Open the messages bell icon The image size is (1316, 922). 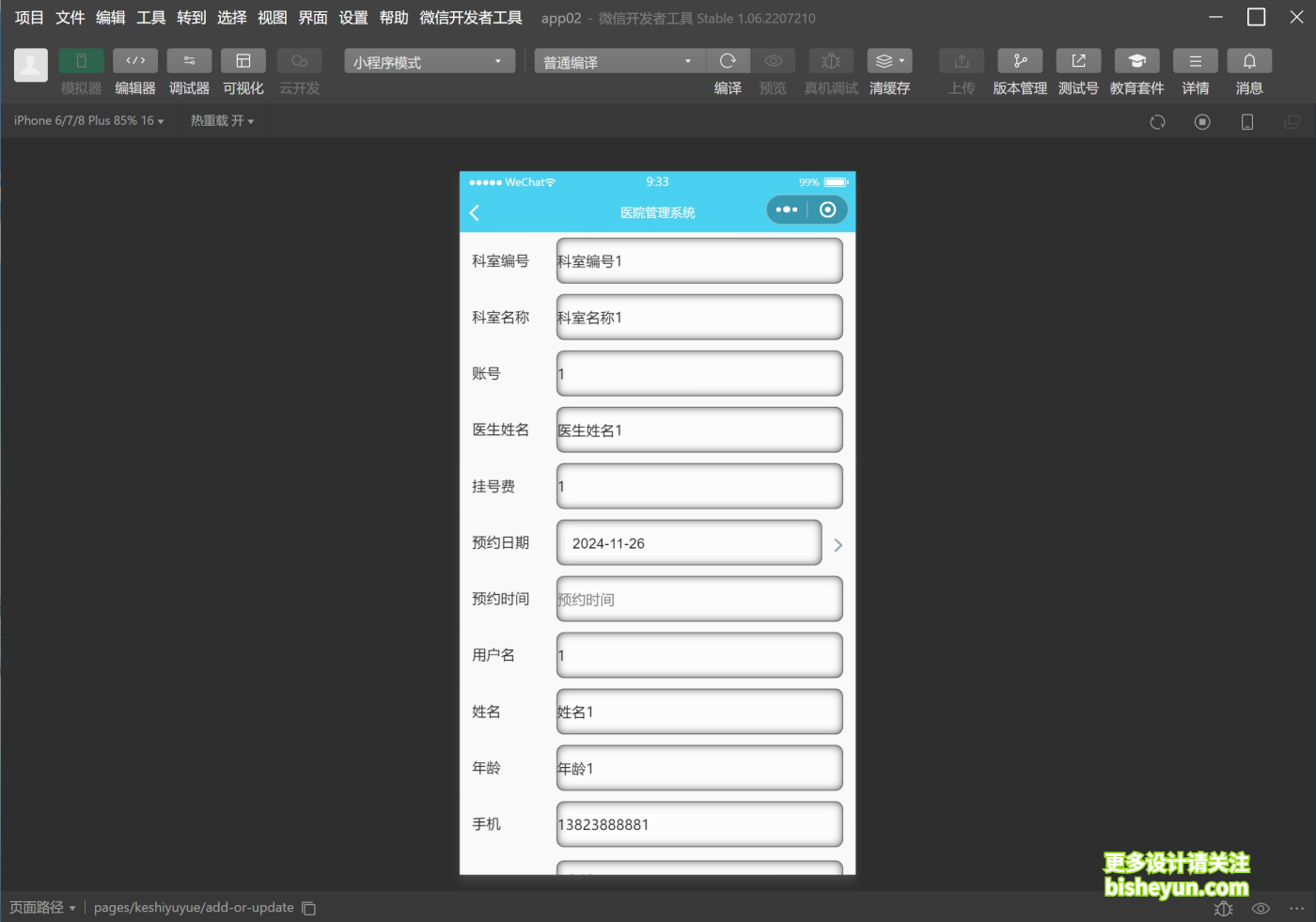[1249, 61]
